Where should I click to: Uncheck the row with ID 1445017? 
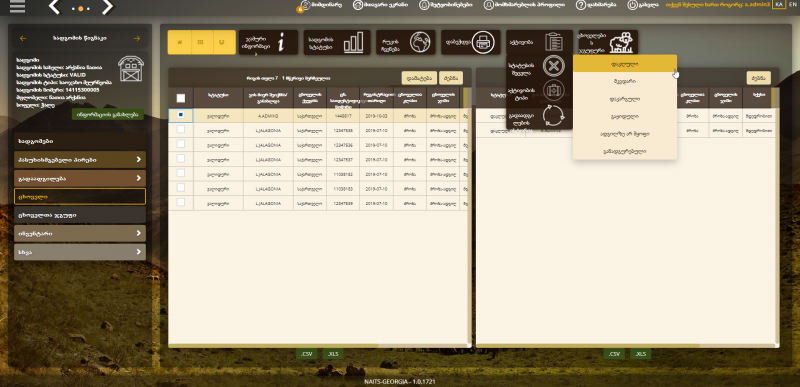181,115
